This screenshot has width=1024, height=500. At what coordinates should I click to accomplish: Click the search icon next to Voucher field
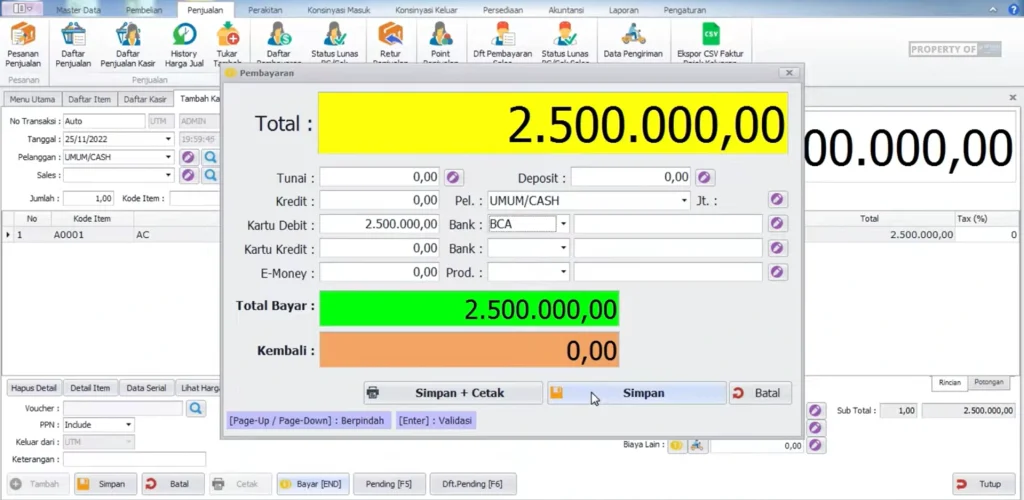[195, 408]
